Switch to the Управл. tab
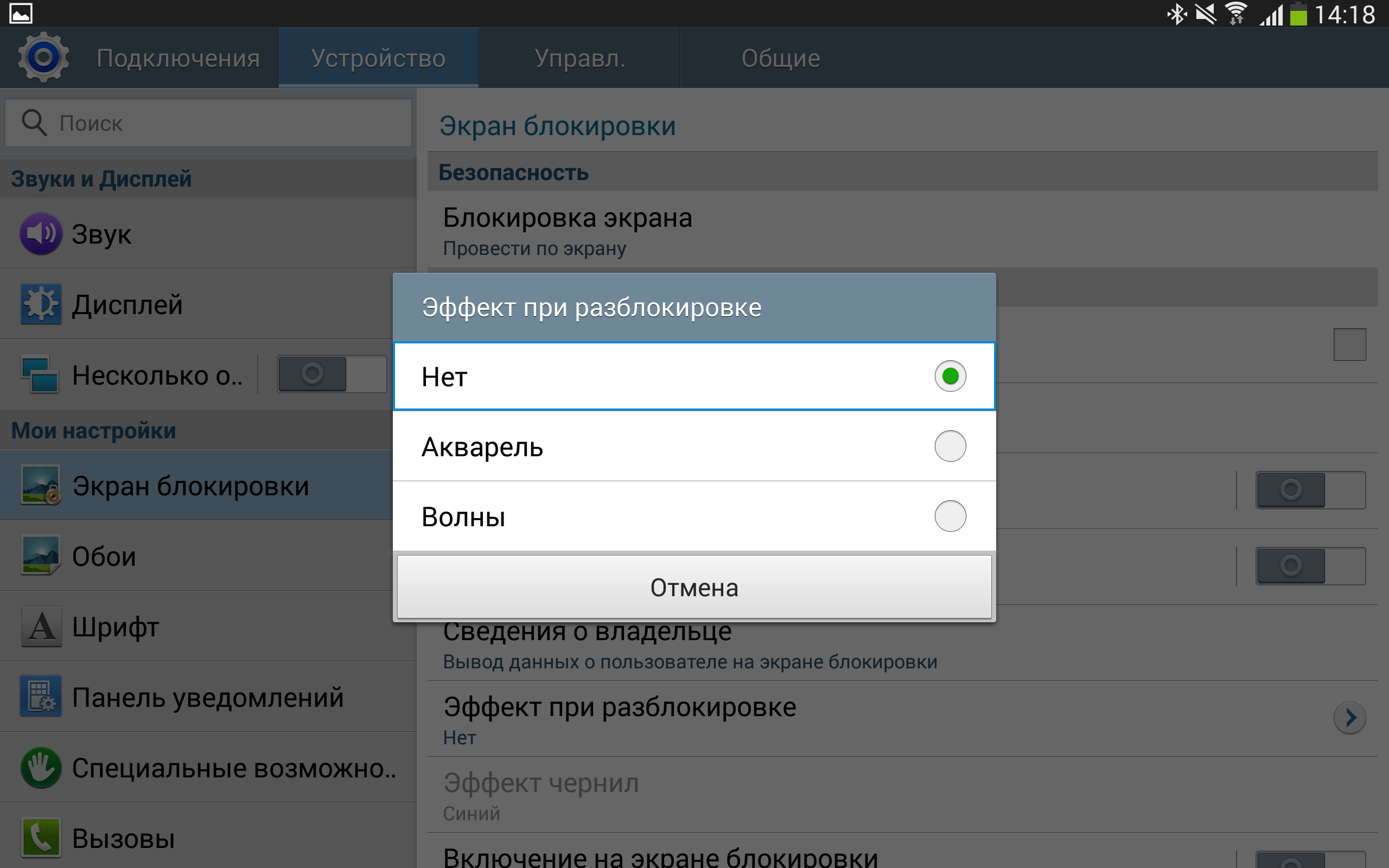This screenshot has height=868, width=1389. pos(579,58)
